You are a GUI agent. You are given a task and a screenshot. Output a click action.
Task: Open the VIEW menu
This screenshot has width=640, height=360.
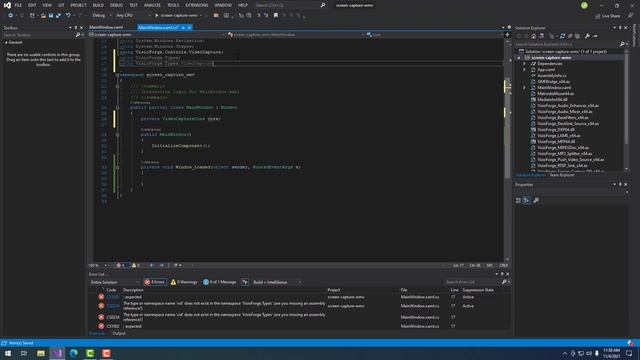(x=47, y=5)
